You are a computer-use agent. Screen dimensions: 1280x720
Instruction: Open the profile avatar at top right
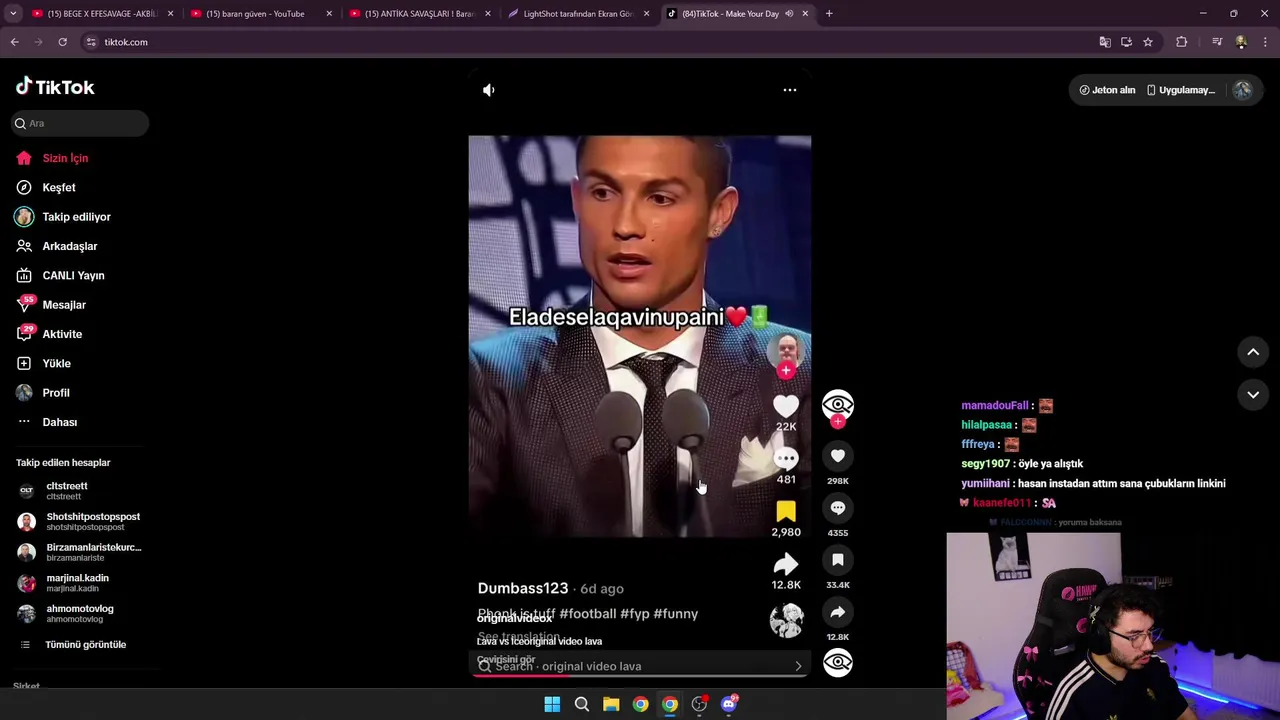(1242, 90)
